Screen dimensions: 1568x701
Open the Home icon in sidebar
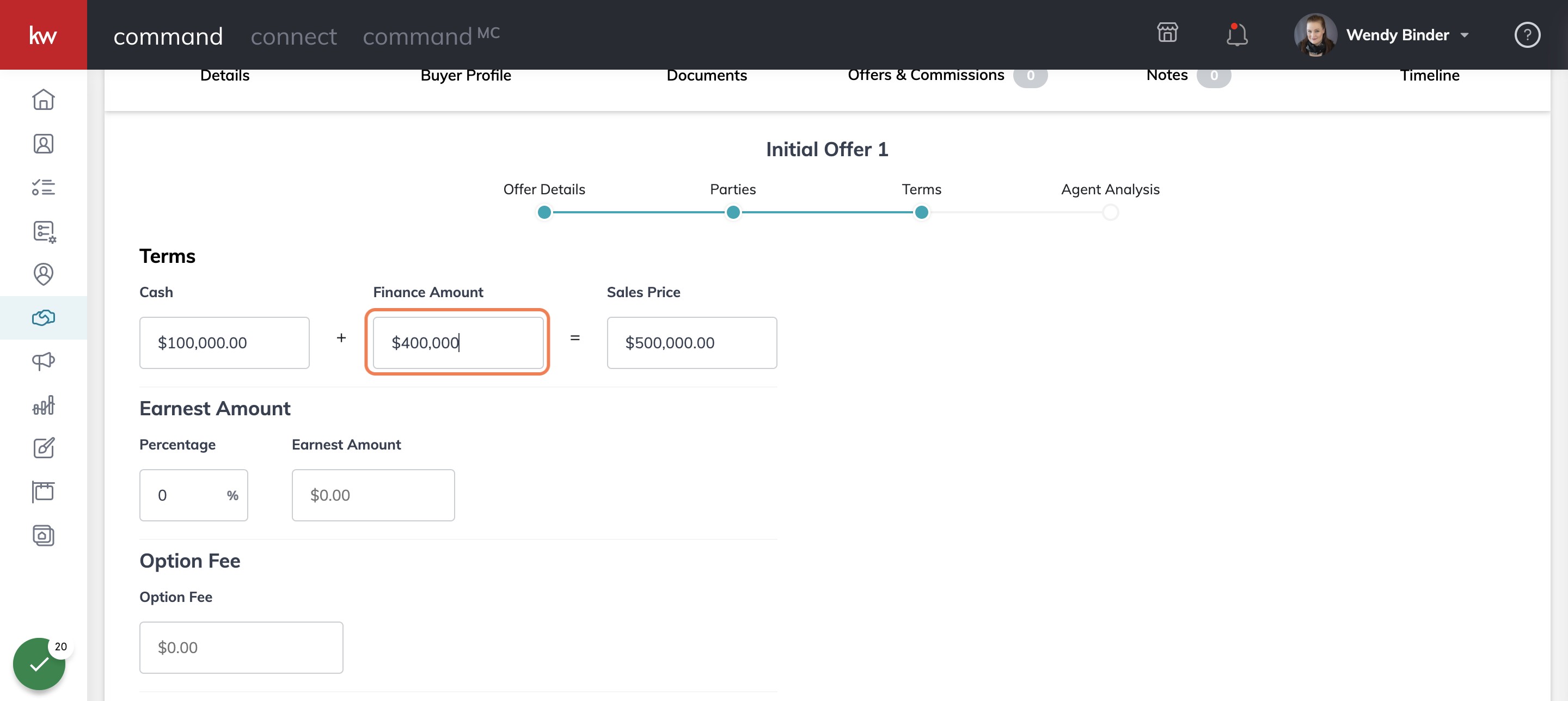coord(43,100)
